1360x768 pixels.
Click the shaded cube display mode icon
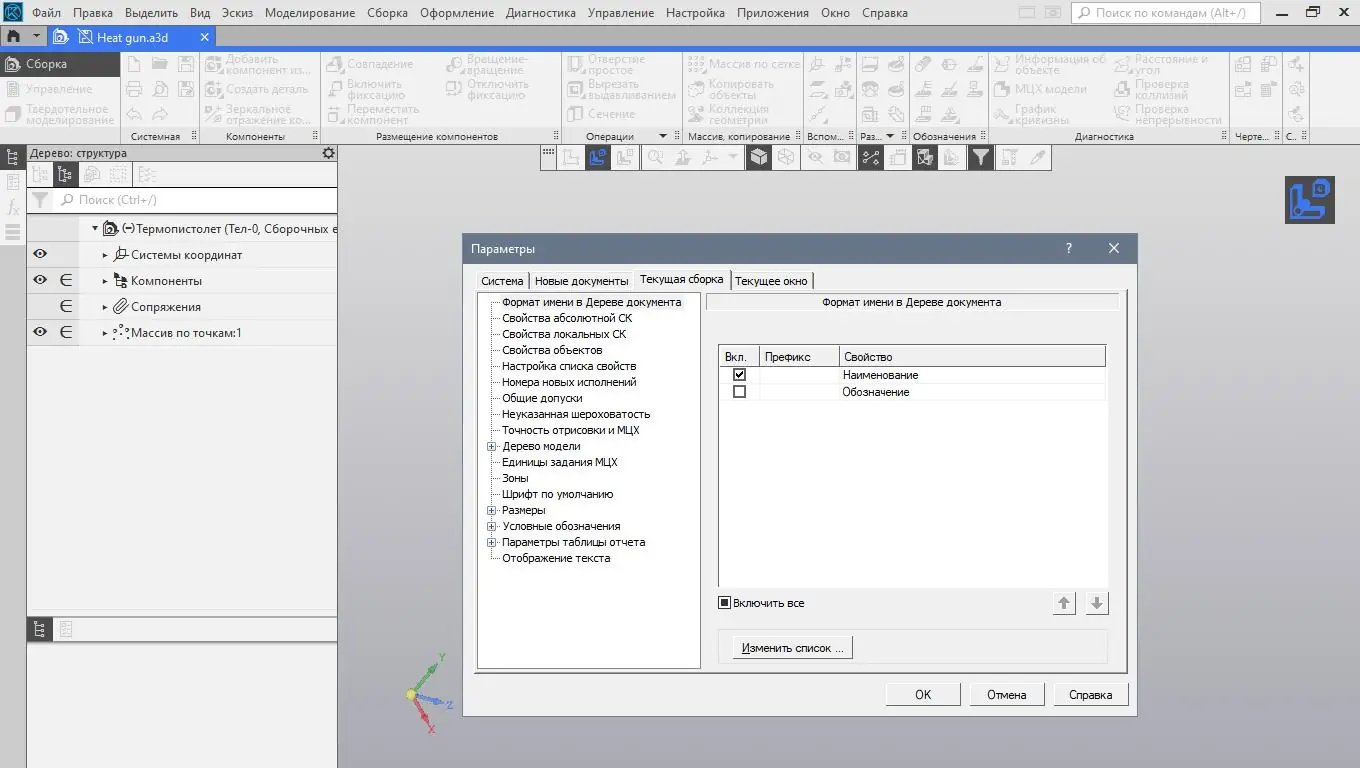click(x=759, y=157)
